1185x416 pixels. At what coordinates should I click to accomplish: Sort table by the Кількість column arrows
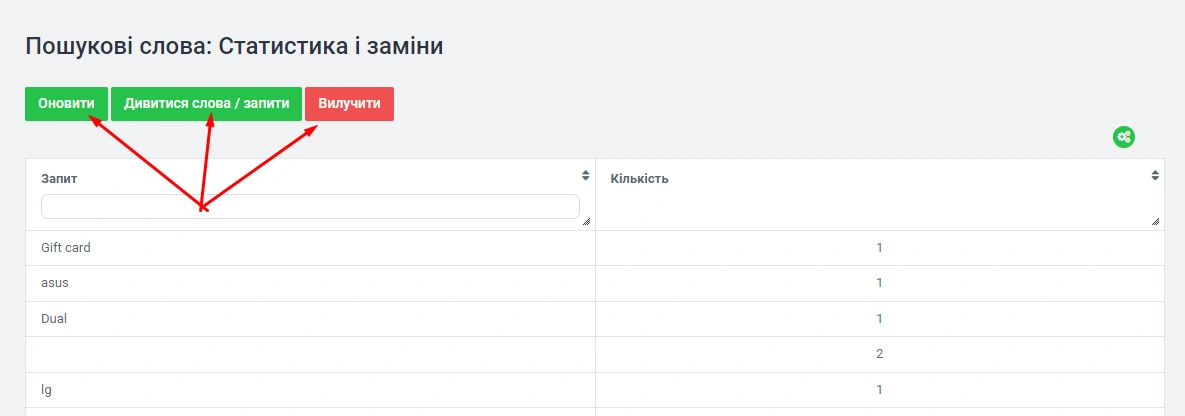(1155, 176)
